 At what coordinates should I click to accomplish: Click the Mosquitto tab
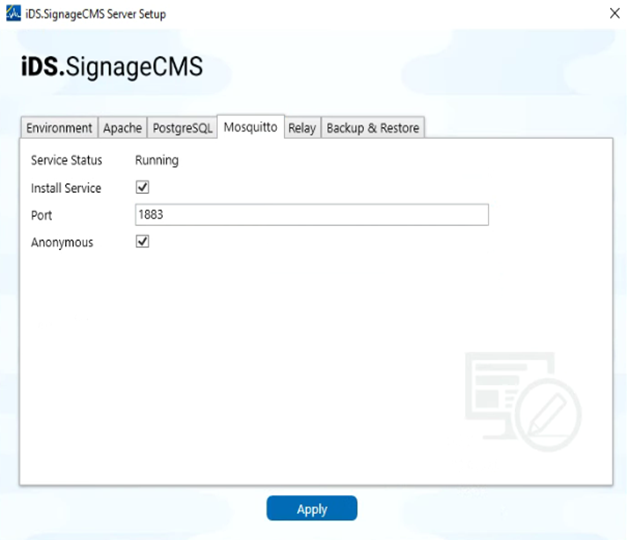click(251, 127)
